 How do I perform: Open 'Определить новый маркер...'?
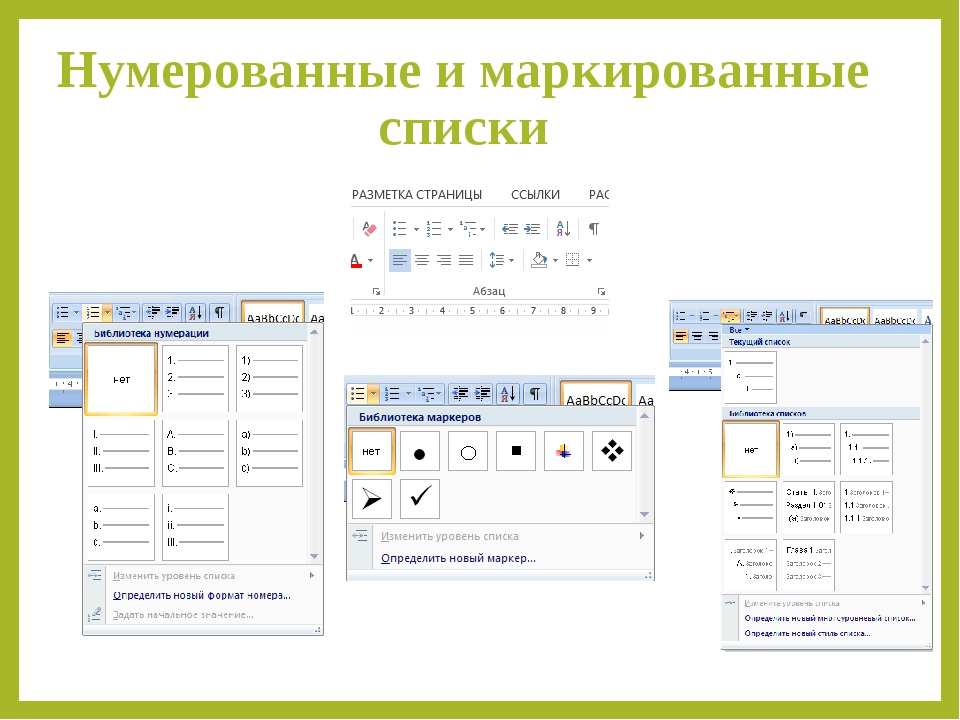(x=458, y=558)
